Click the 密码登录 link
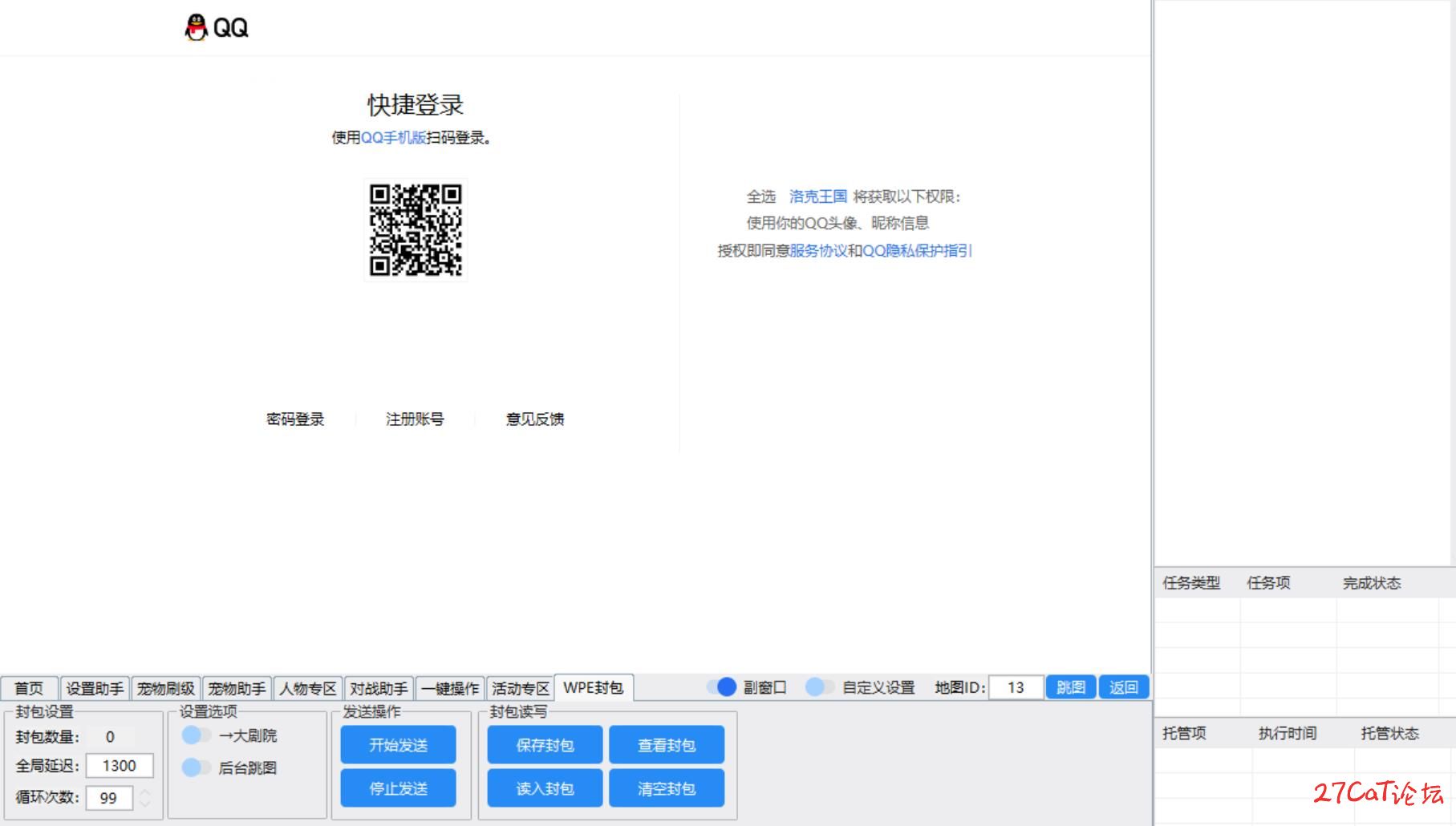The width and height of the screenshot is (1456, 826). (x=295, y=419)
